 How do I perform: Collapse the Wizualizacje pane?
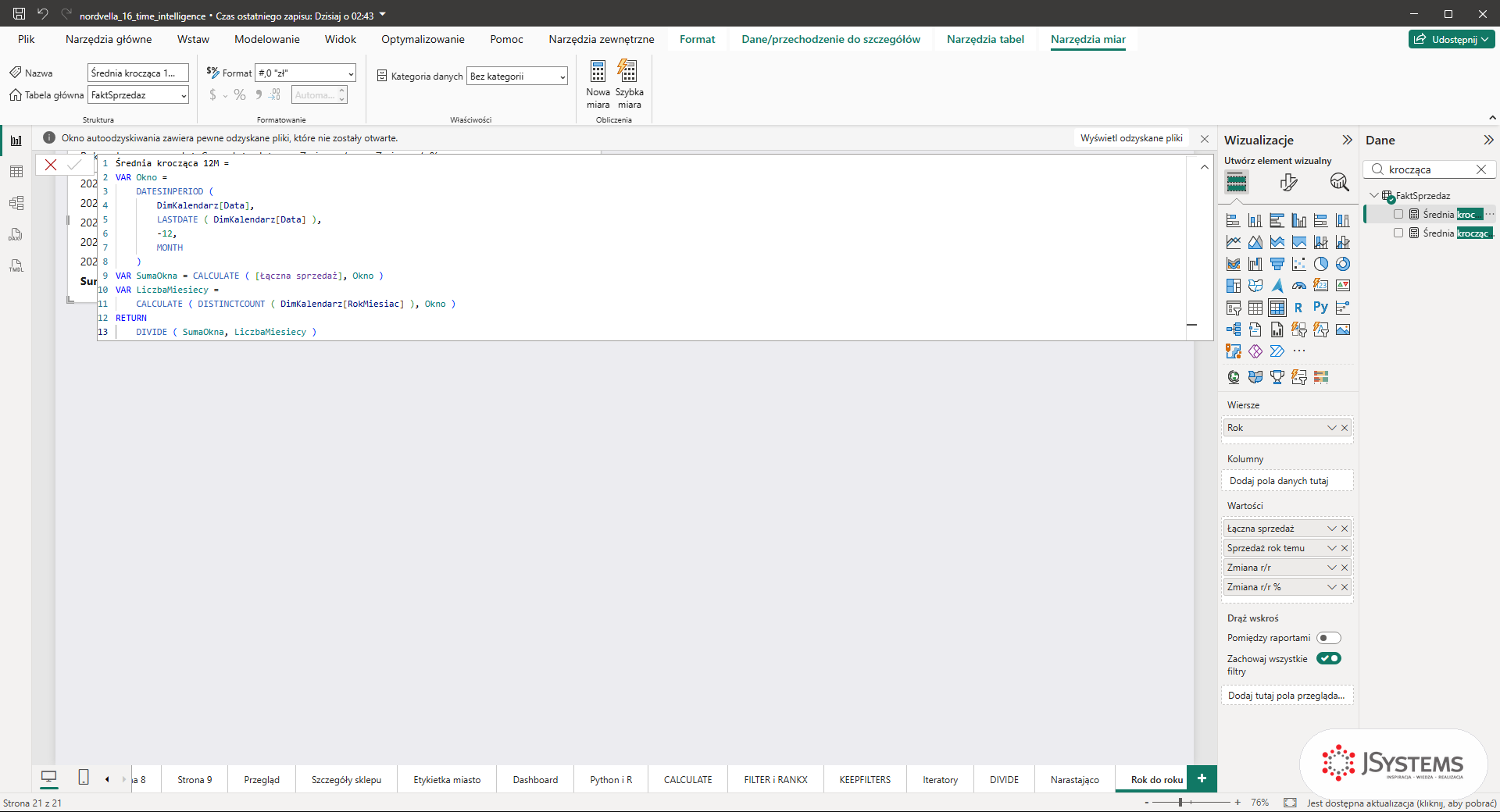coord(1347,140)
